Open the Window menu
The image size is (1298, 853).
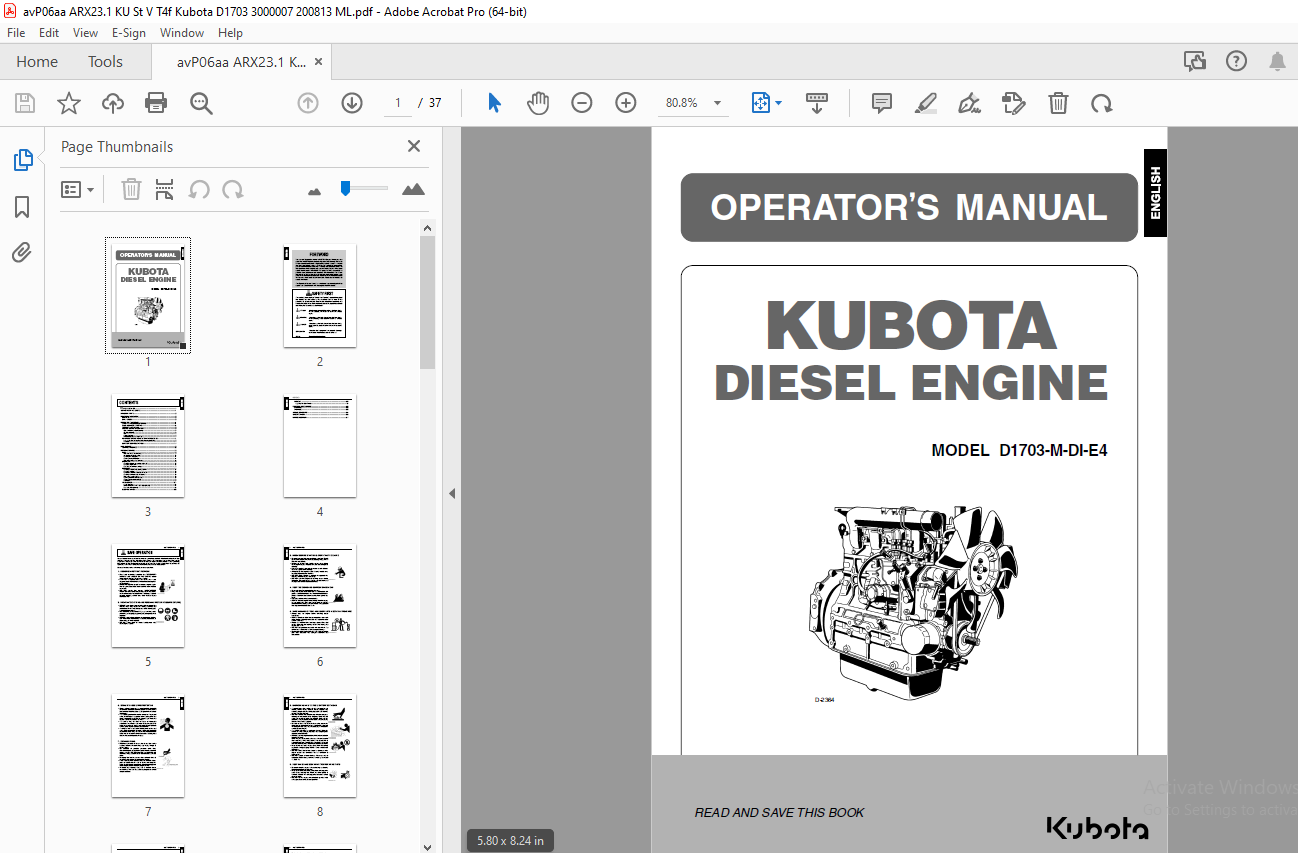tap(182, 32)
